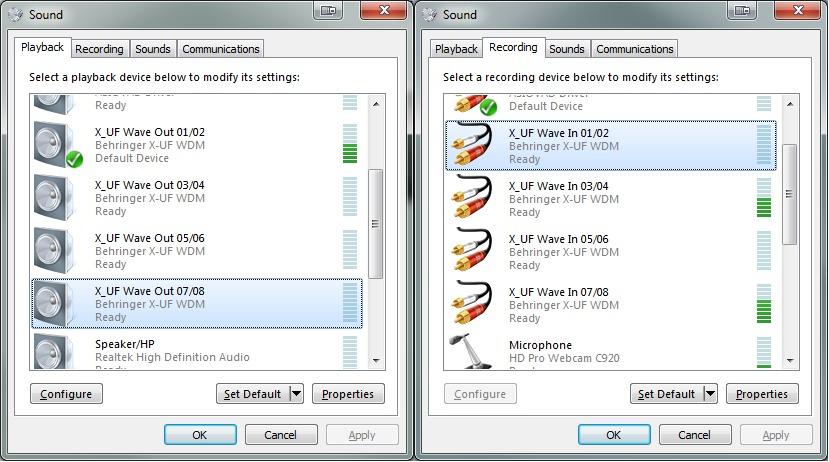Click the Sound title icon in Playback window
The height and width of the screenshot is (462, 829).
click(15, 14)
